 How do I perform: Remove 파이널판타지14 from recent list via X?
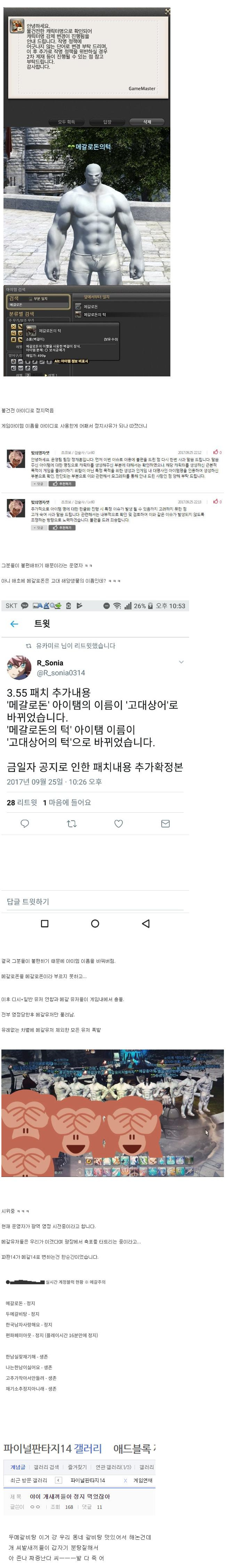coord(125,1480)
